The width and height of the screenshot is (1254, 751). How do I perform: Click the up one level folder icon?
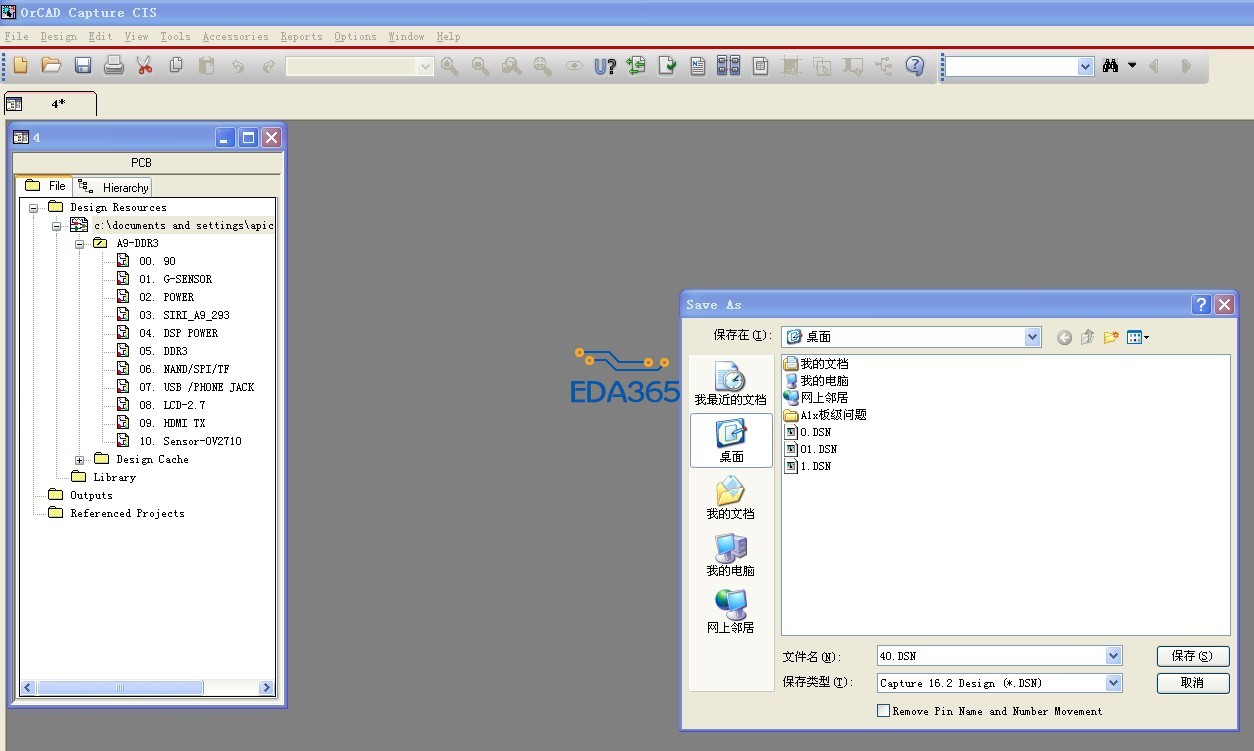pos(1087,338)
